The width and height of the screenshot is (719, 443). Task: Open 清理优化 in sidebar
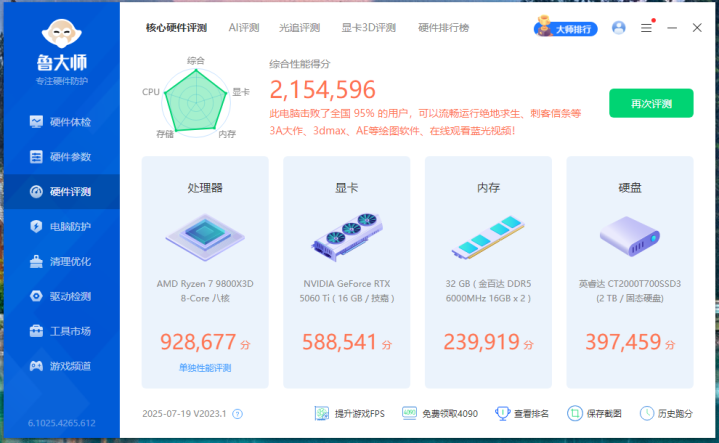tap(61, 261)
